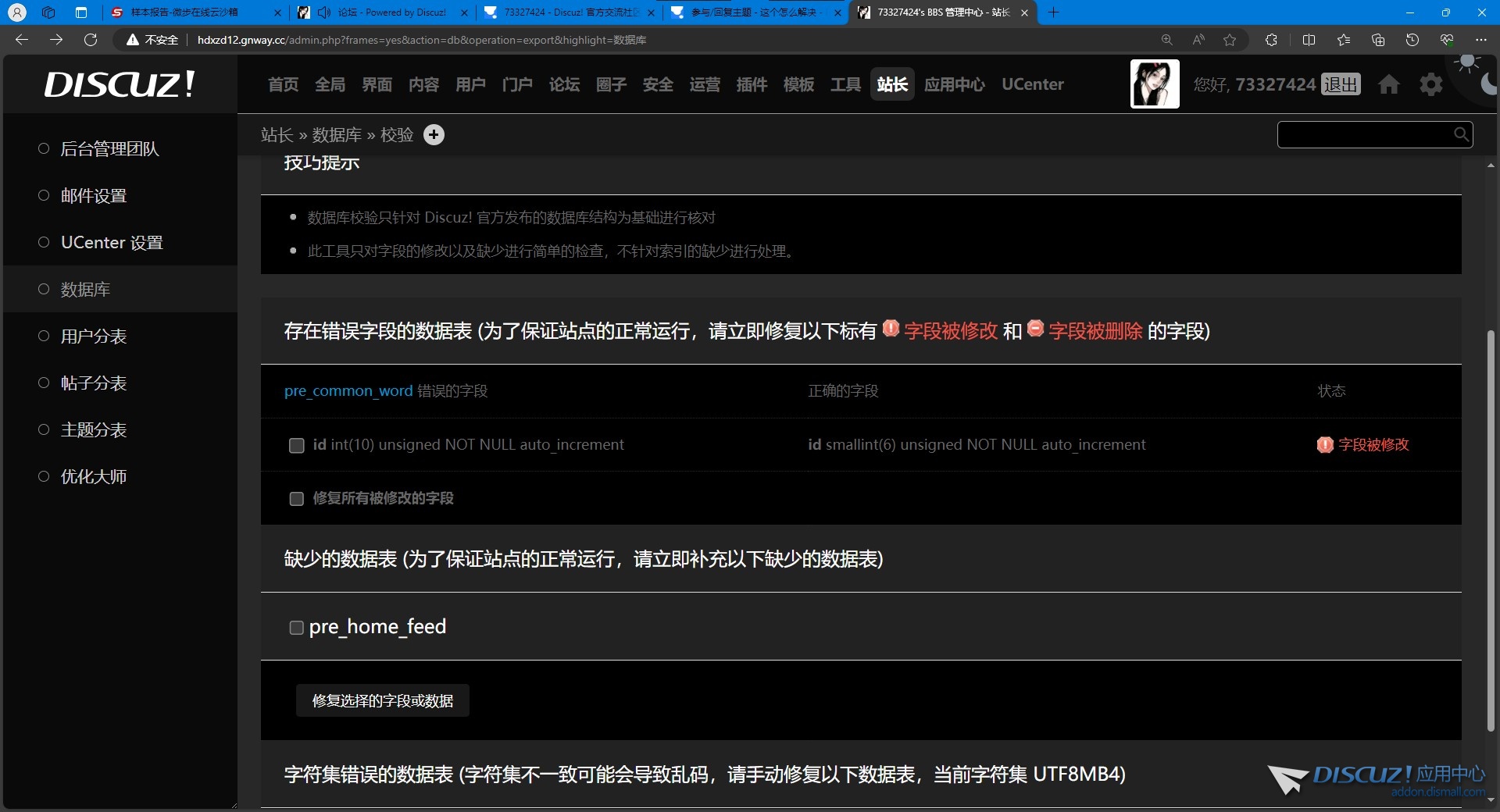Image resolution: width=1500 pixels, height=812 pixels.
Task: Click the browser profile avatar icon
Action: coord(17,12)
